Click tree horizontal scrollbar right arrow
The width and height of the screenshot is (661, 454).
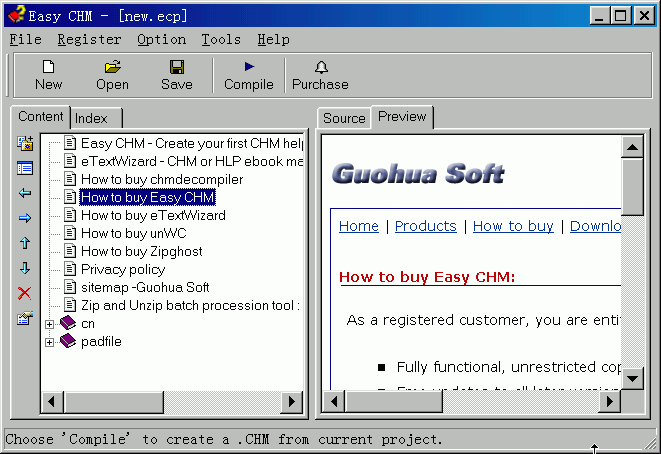pyautogui.click(x=292, y=401)
